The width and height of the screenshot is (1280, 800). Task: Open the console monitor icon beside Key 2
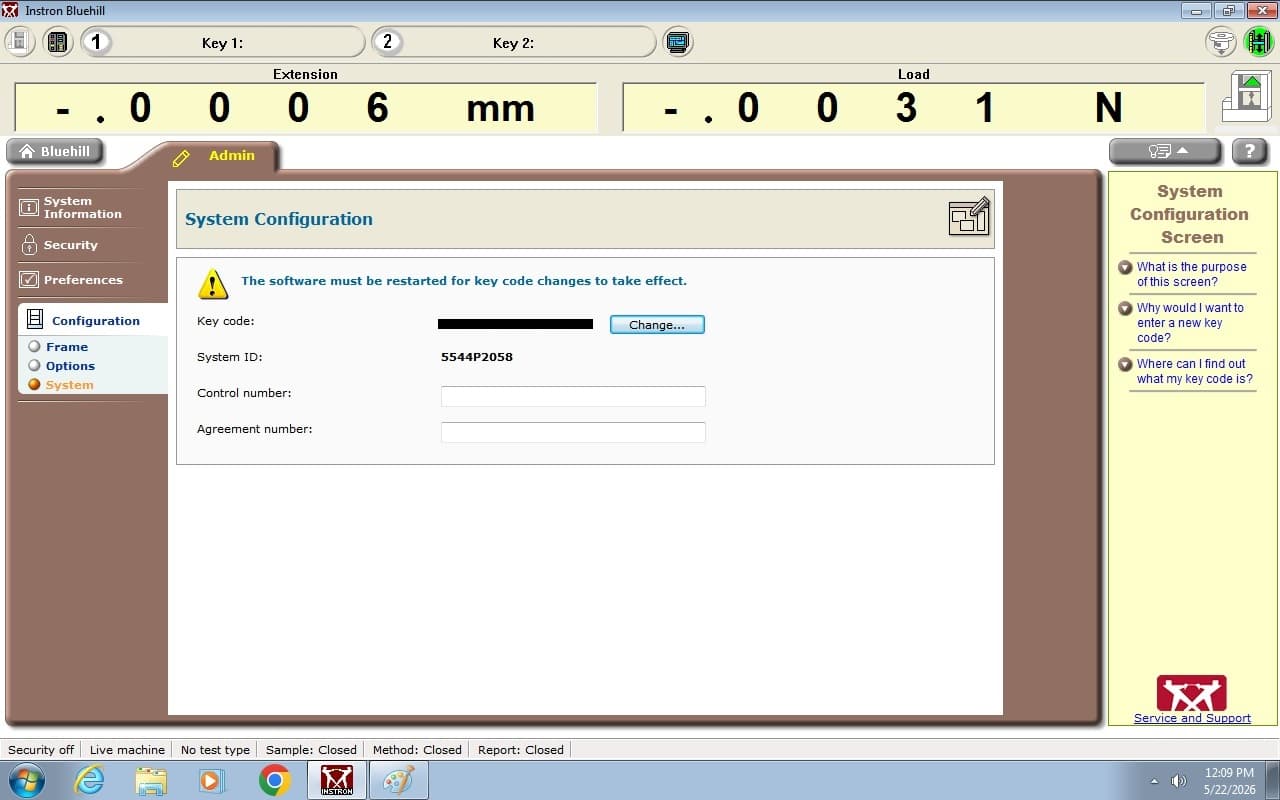coord(678,42)
